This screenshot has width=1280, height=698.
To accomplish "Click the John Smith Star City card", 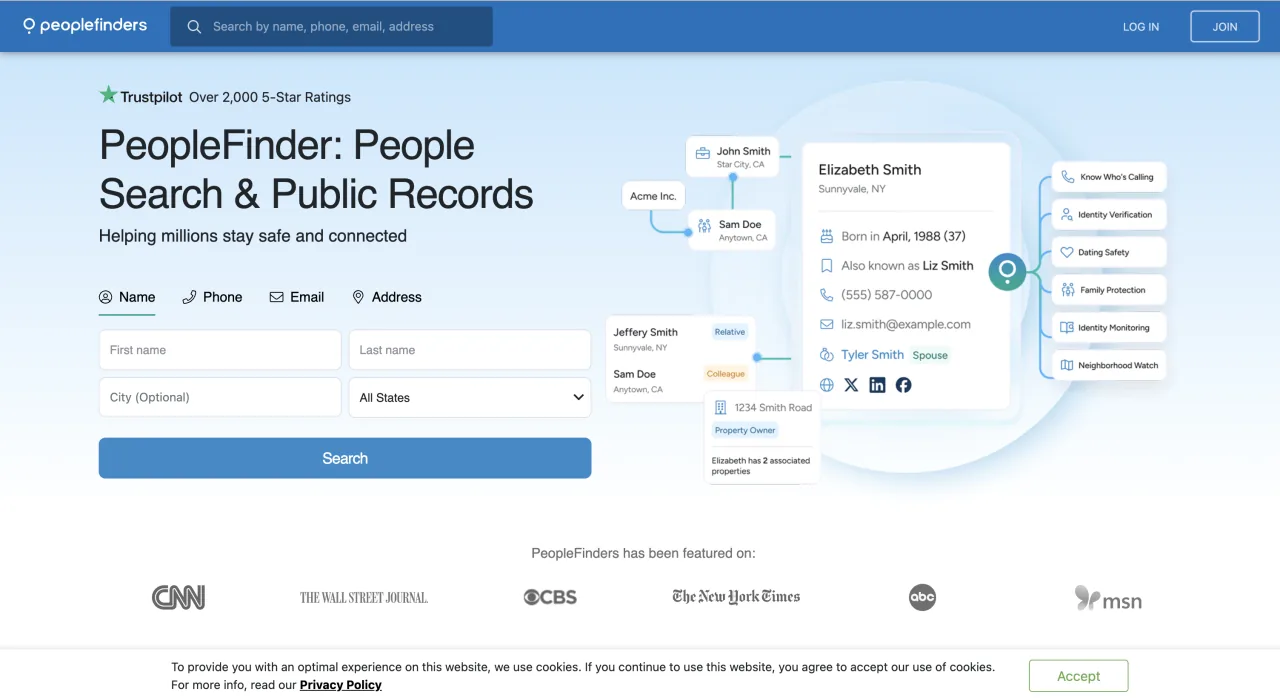I will [732, 157].
